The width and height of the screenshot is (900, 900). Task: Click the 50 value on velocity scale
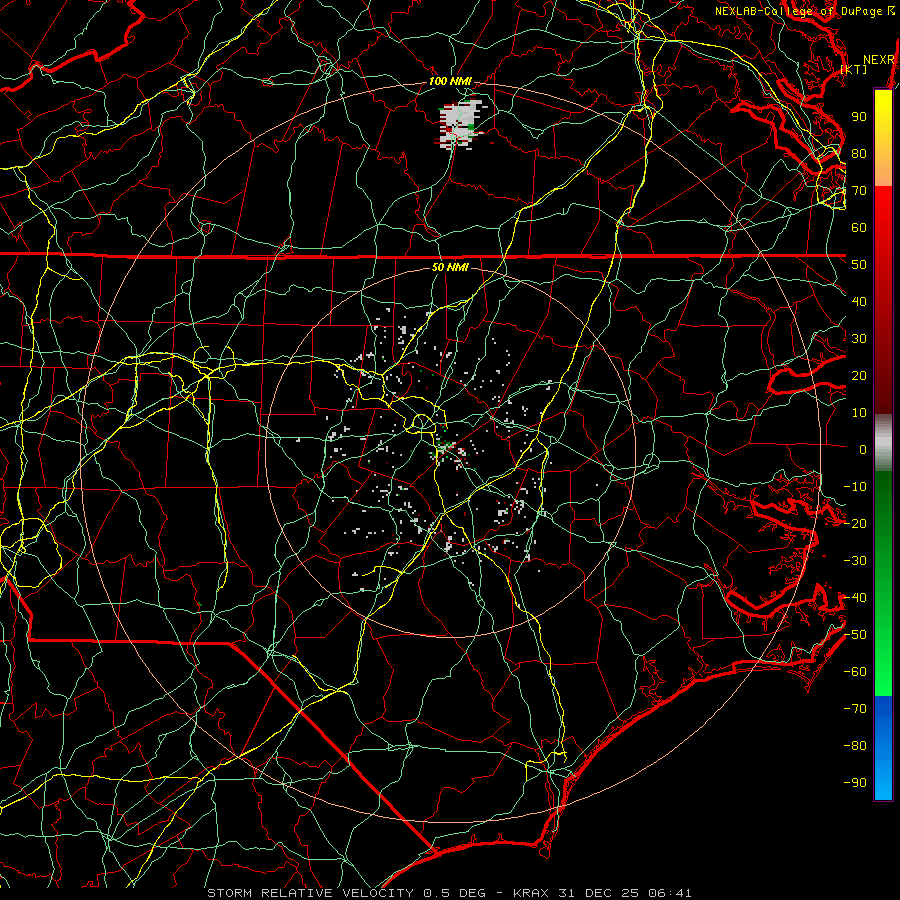(x=859, y=265)
